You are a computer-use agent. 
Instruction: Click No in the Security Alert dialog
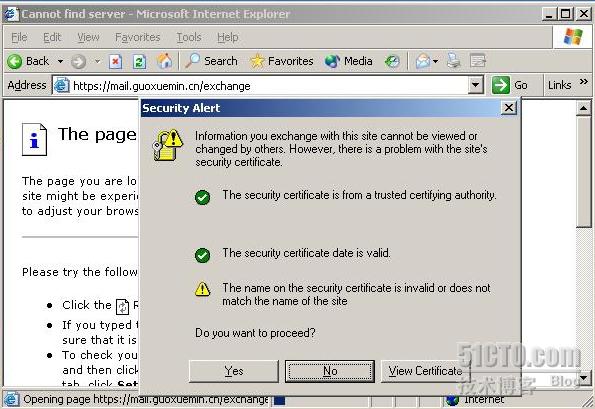click(x=330, y=371)
